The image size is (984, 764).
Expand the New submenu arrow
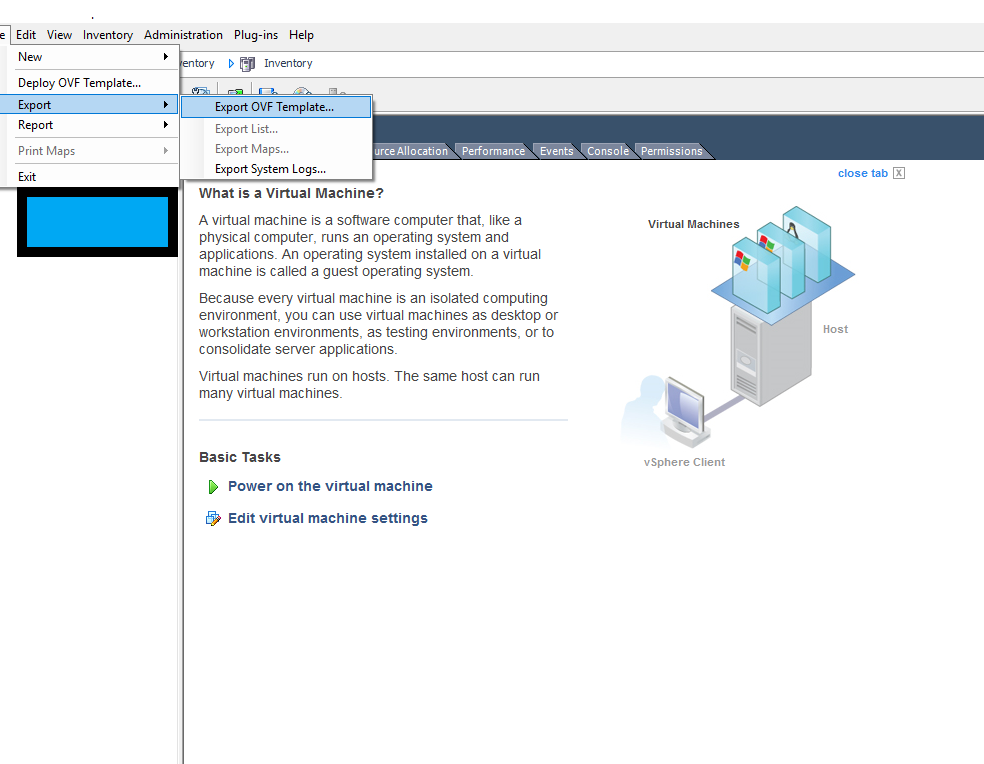166,57
